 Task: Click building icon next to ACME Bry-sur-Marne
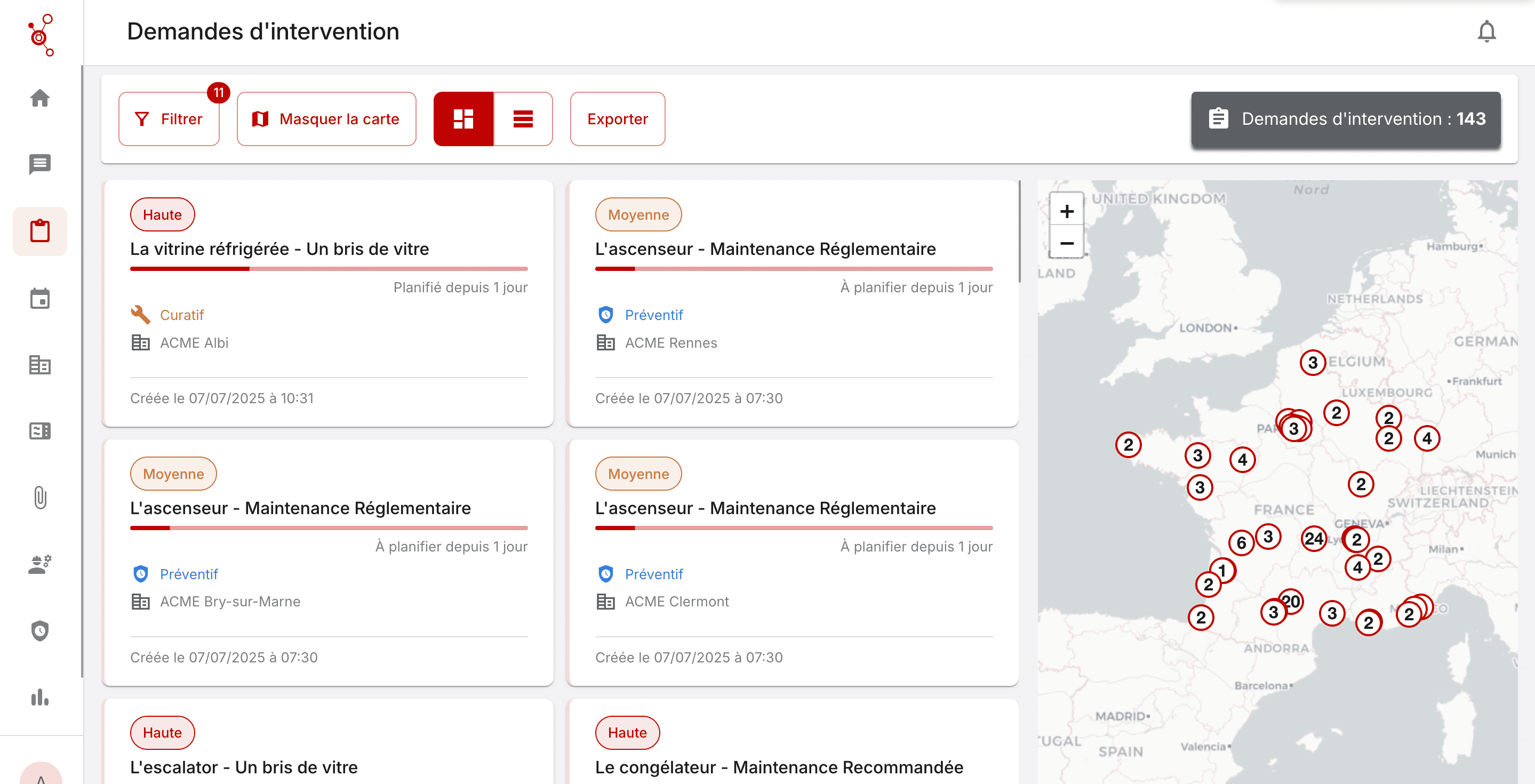140,602
